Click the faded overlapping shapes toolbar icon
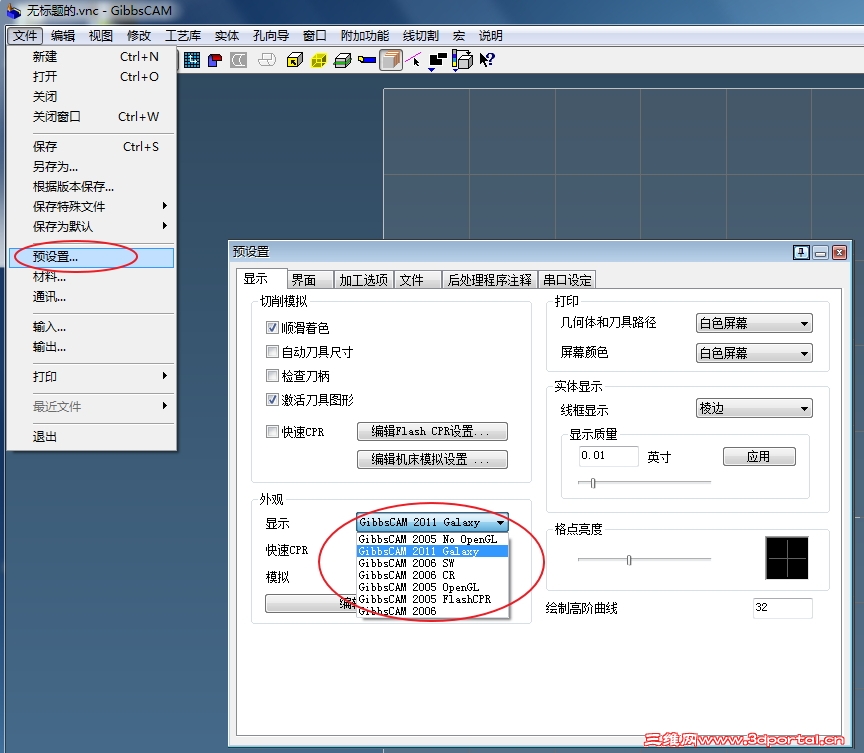Screen dimensions: 864x753 click(267, 59)
